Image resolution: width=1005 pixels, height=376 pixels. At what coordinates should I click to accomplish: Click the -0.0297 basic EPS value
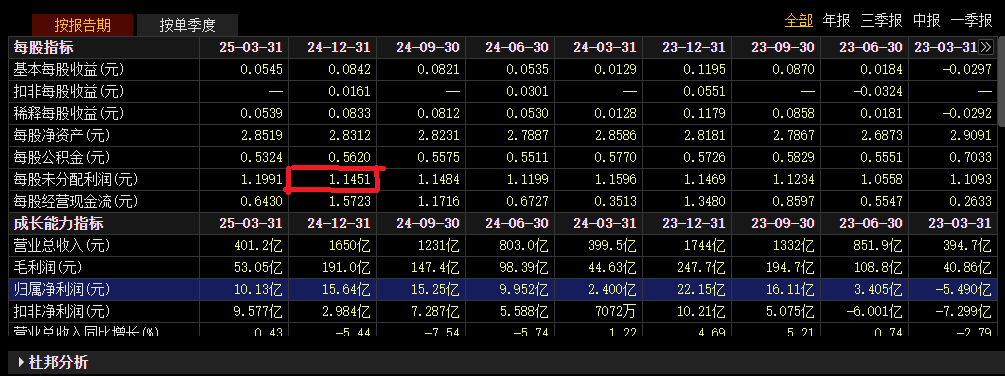point(967,69)
